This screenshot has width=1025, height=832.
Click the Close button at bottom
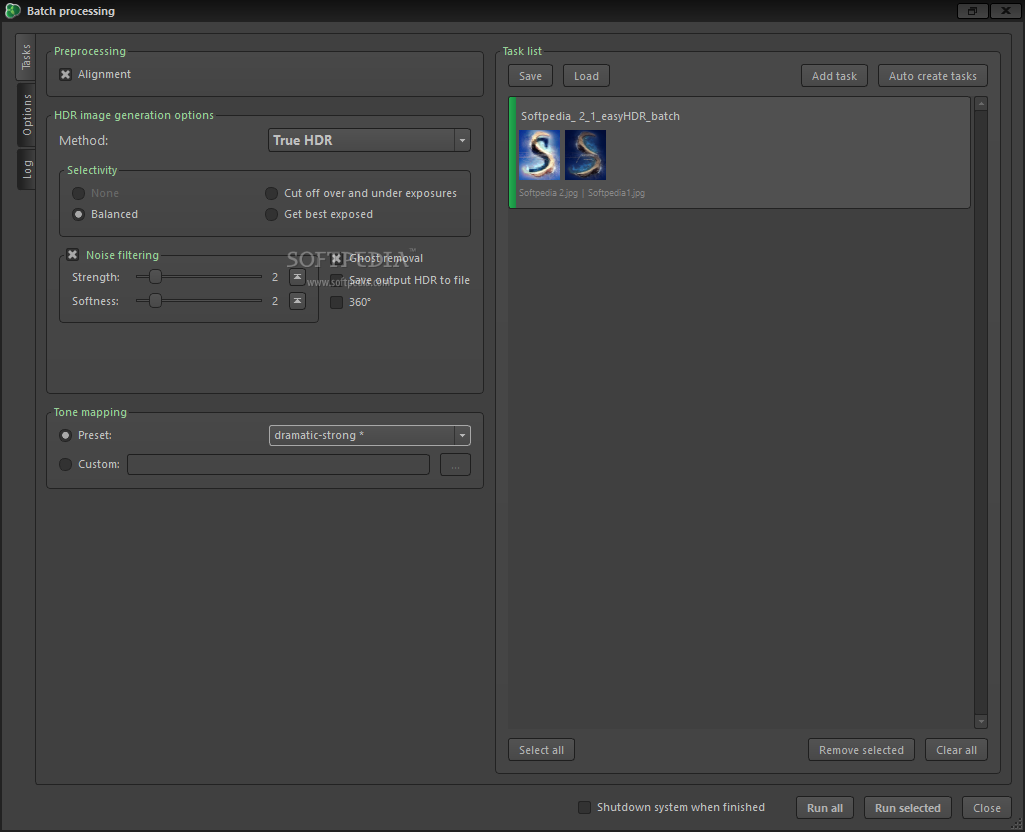pyautogui.click(x=987, y=808)
